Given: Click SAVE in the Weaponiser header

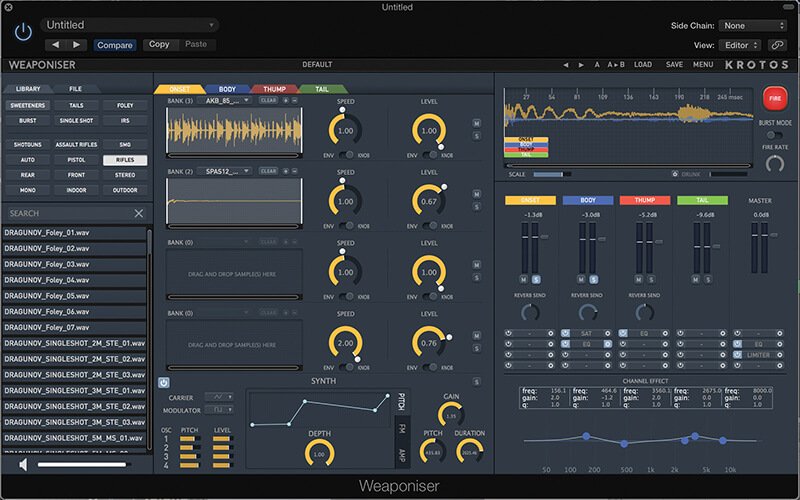Looking at the screenshot, I should tap(674, 65).
